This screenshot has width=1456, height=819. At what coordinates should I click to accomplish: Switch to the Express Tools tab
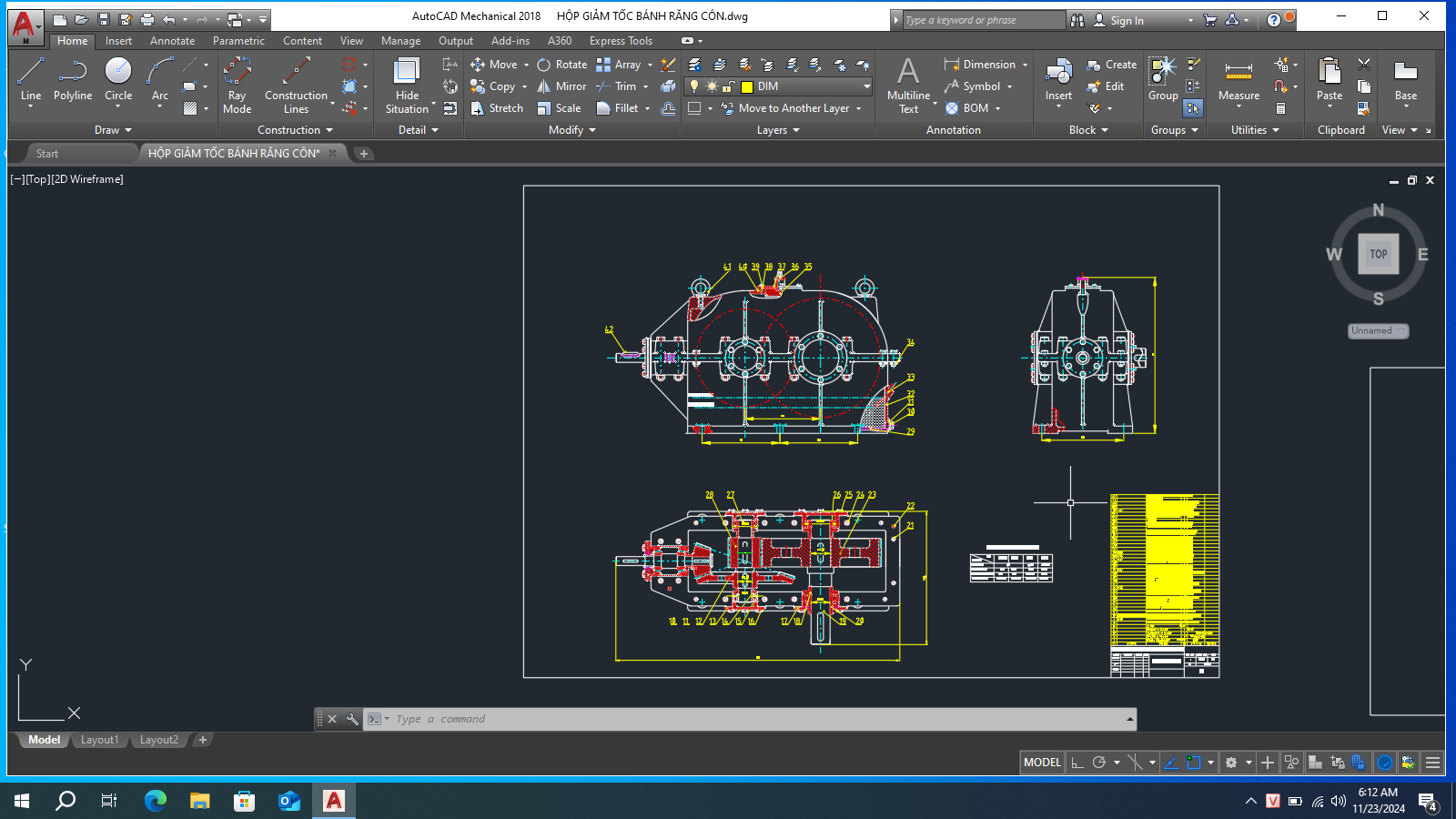tap(621, 41)
